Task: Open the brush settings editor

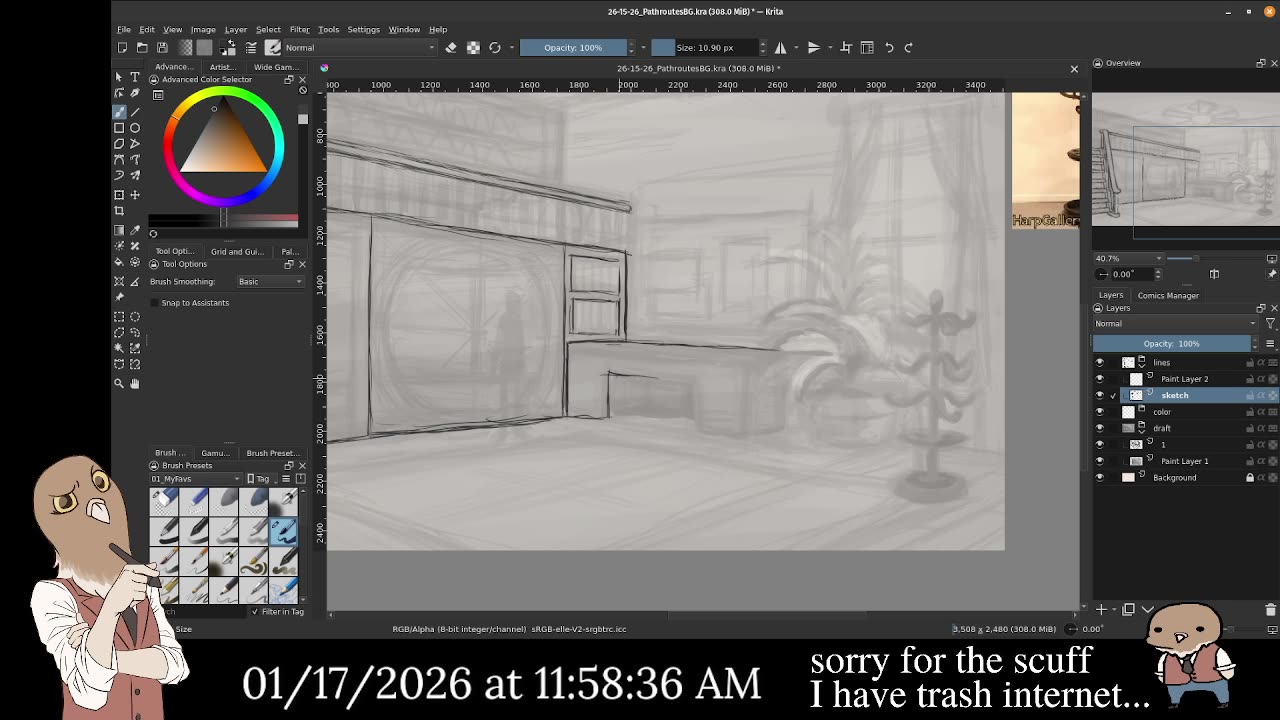Action: click(x=251, y=47)
